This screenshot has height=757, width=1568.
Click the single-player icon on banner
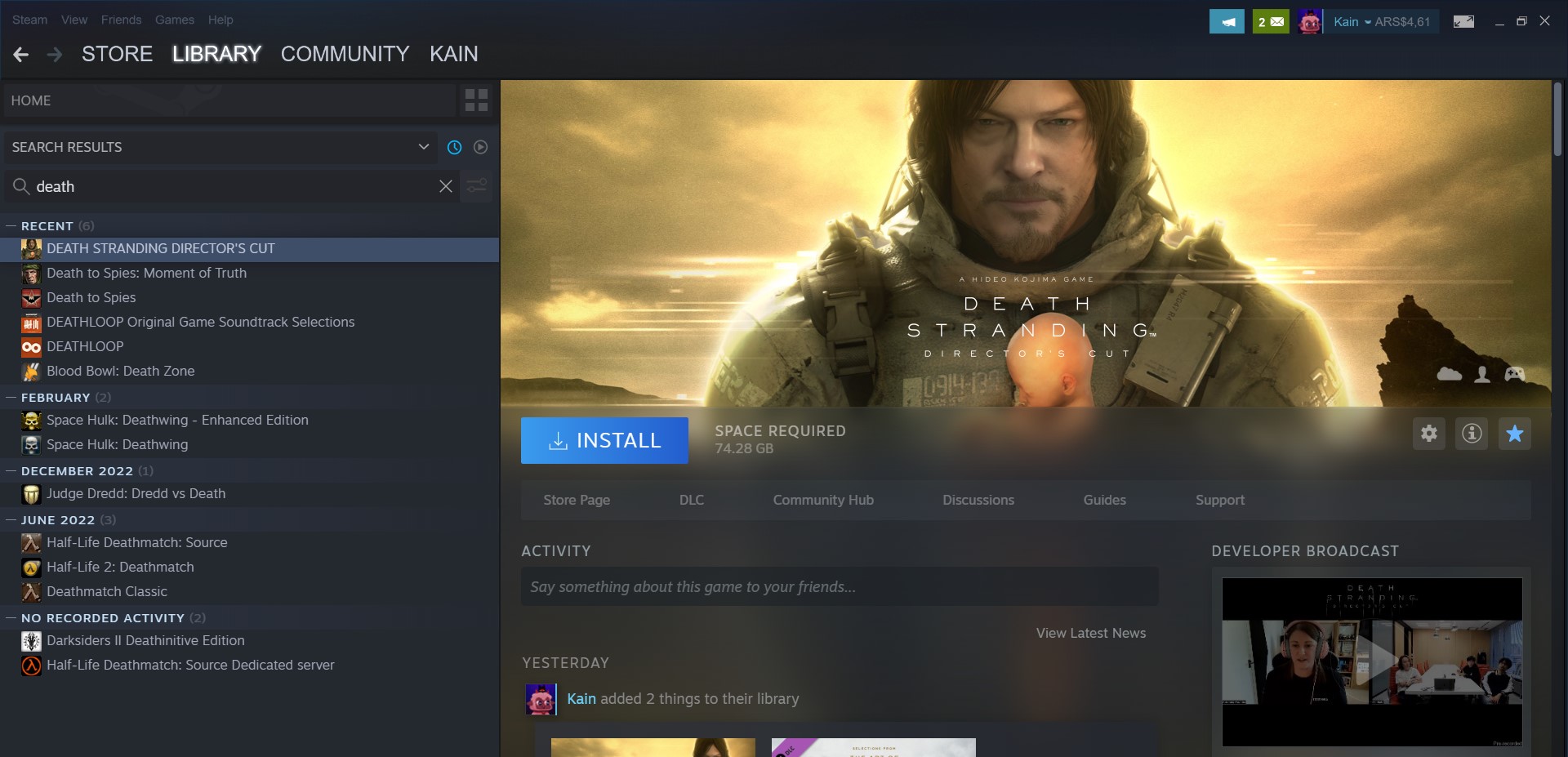click(x=1482, y=374)
